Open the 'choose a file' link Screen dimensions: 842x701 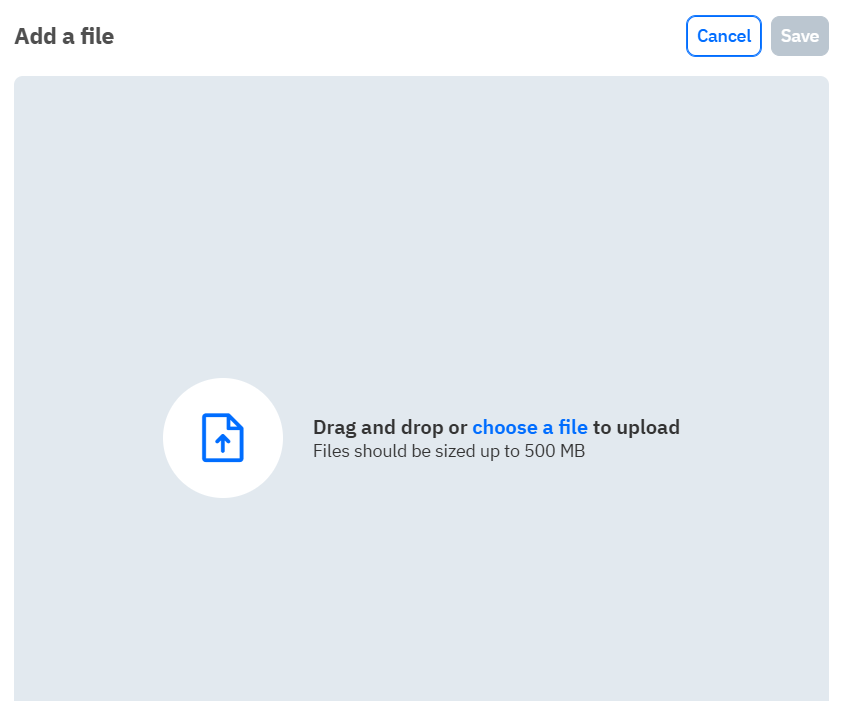point(529,428)
